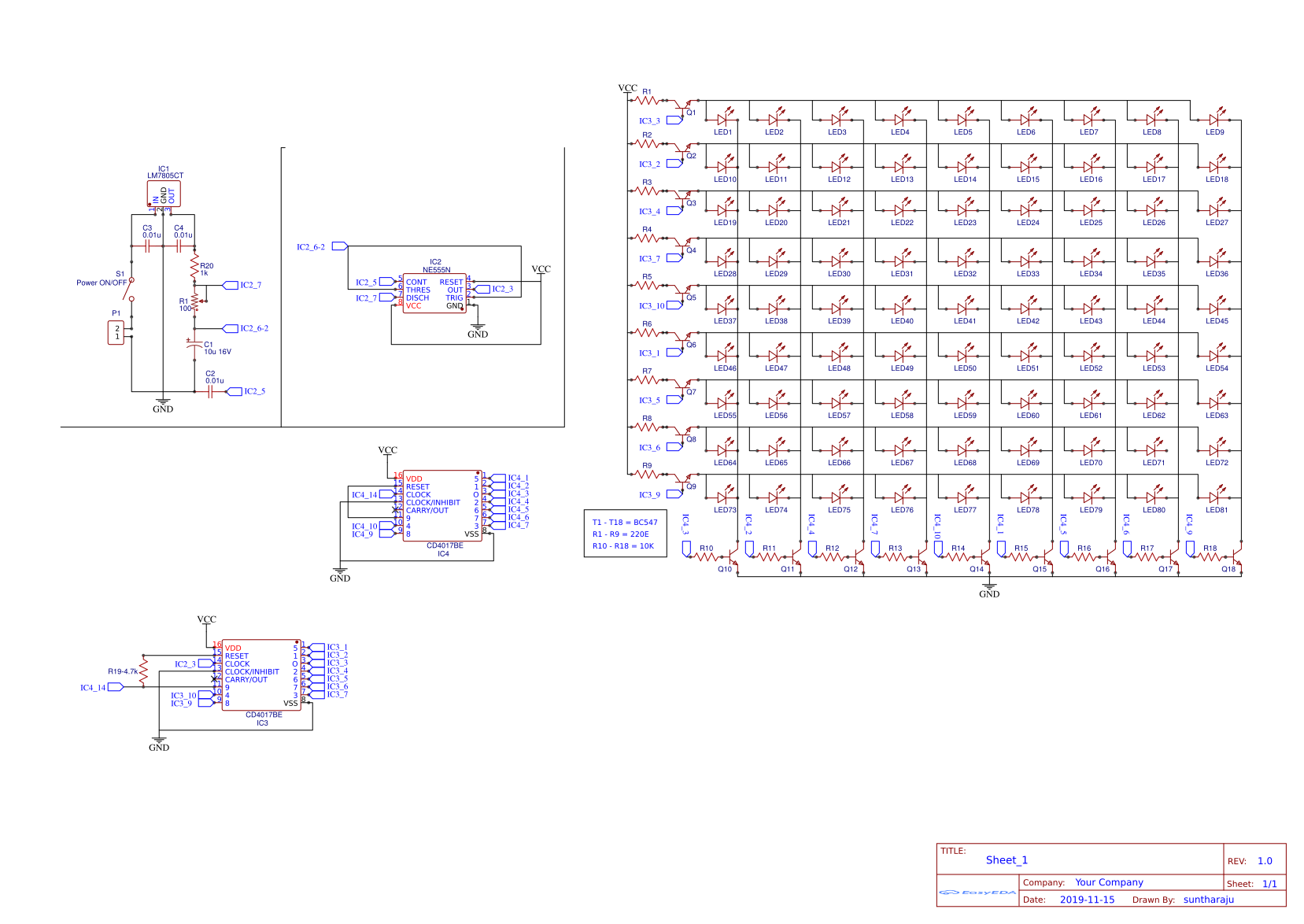The image size is (1304, 924).
Task: Click the NE555N timer IC2 symbol
Action: pos(435,291)
